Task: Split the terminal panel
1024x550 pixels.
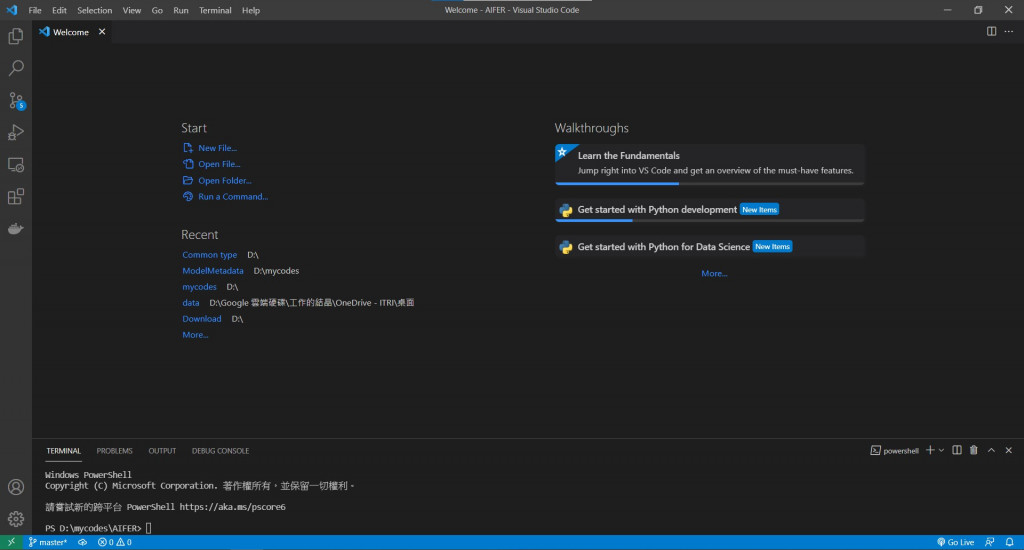Action: [x=957, y=450]
